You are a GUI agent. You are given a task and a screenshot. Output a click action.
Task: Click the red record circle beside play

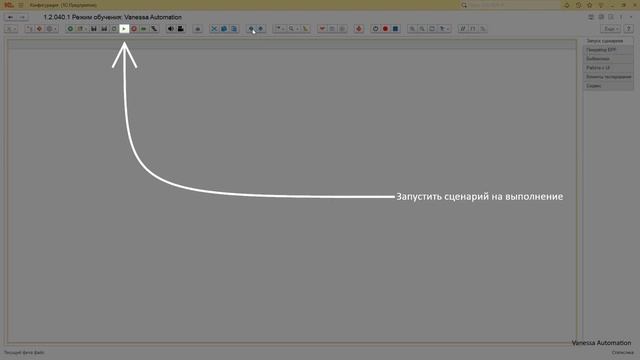[134, 29]
